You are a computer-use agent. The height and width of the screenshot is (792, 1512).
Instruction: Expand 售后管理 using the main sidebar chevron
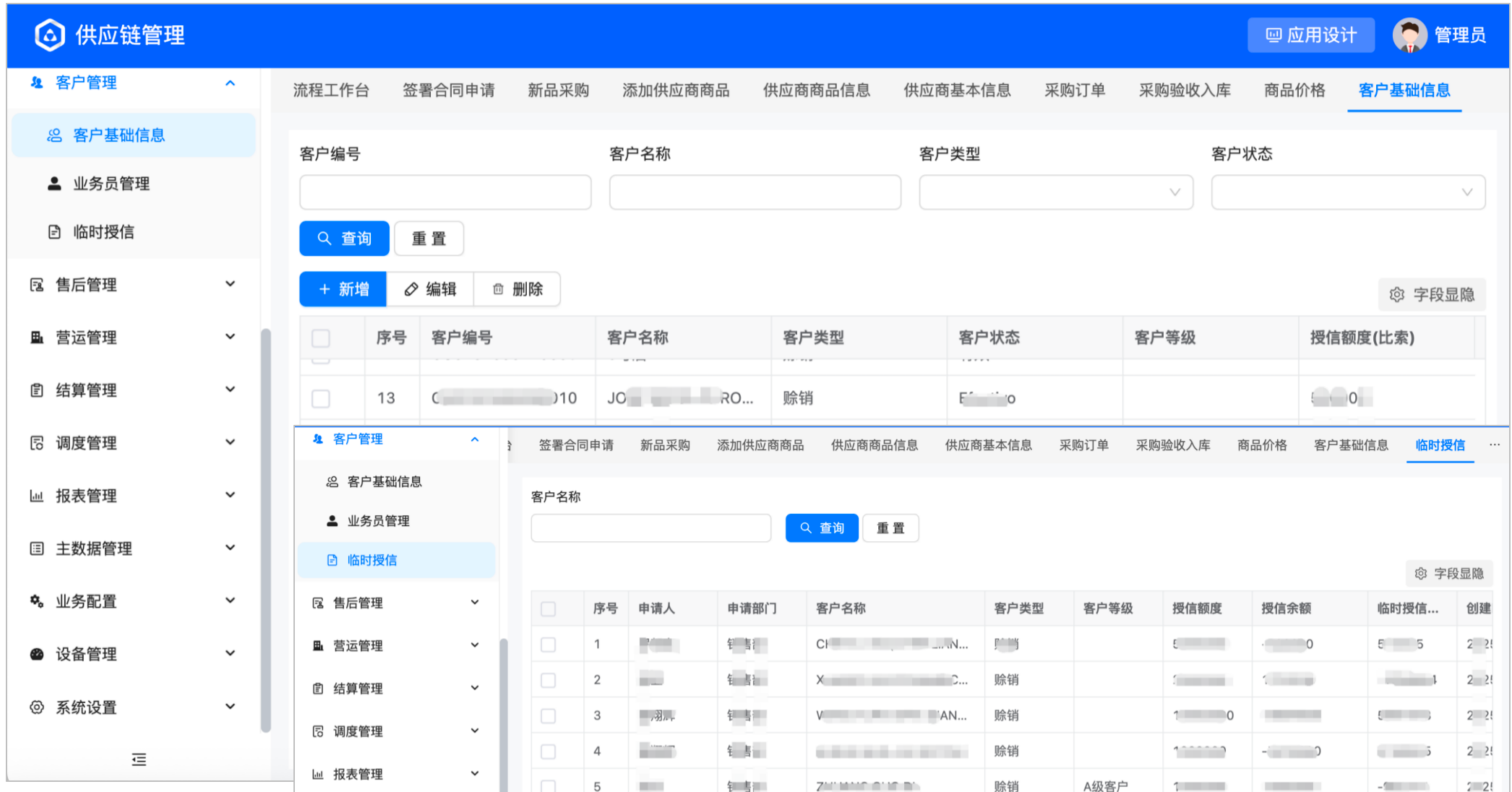pos(230,284)
